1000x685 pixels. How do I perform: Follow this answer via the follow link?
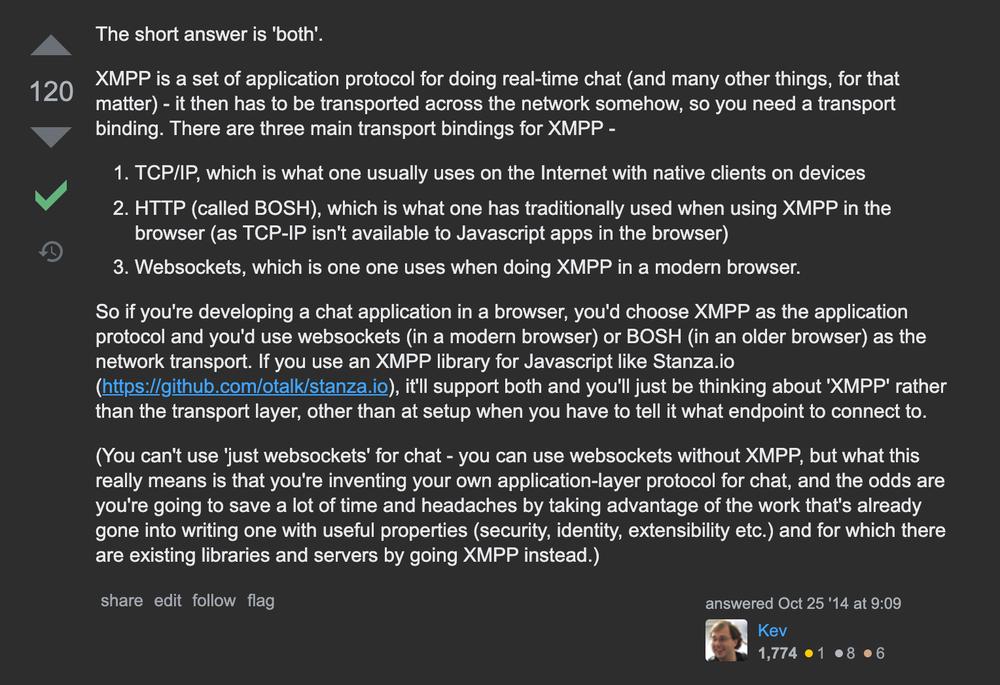[214, 600]
